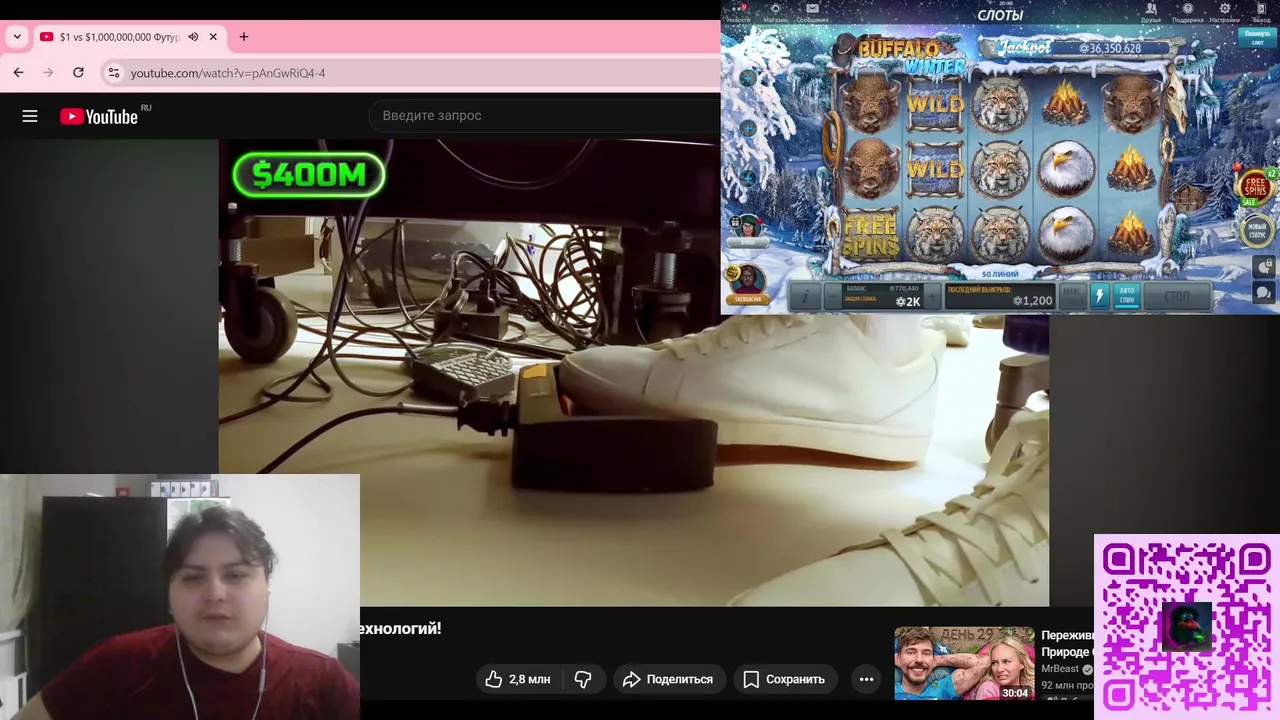
Task: Open the 'ДЕНЬ 29' recommended video thumbnail
Action: [964, 663]
